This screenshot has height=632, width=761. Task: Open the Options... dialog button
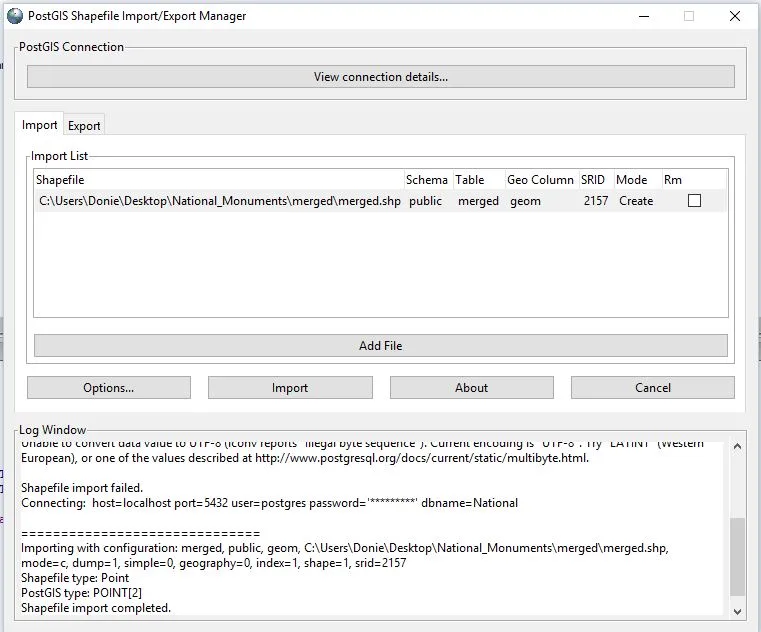(x=109, y=388)
